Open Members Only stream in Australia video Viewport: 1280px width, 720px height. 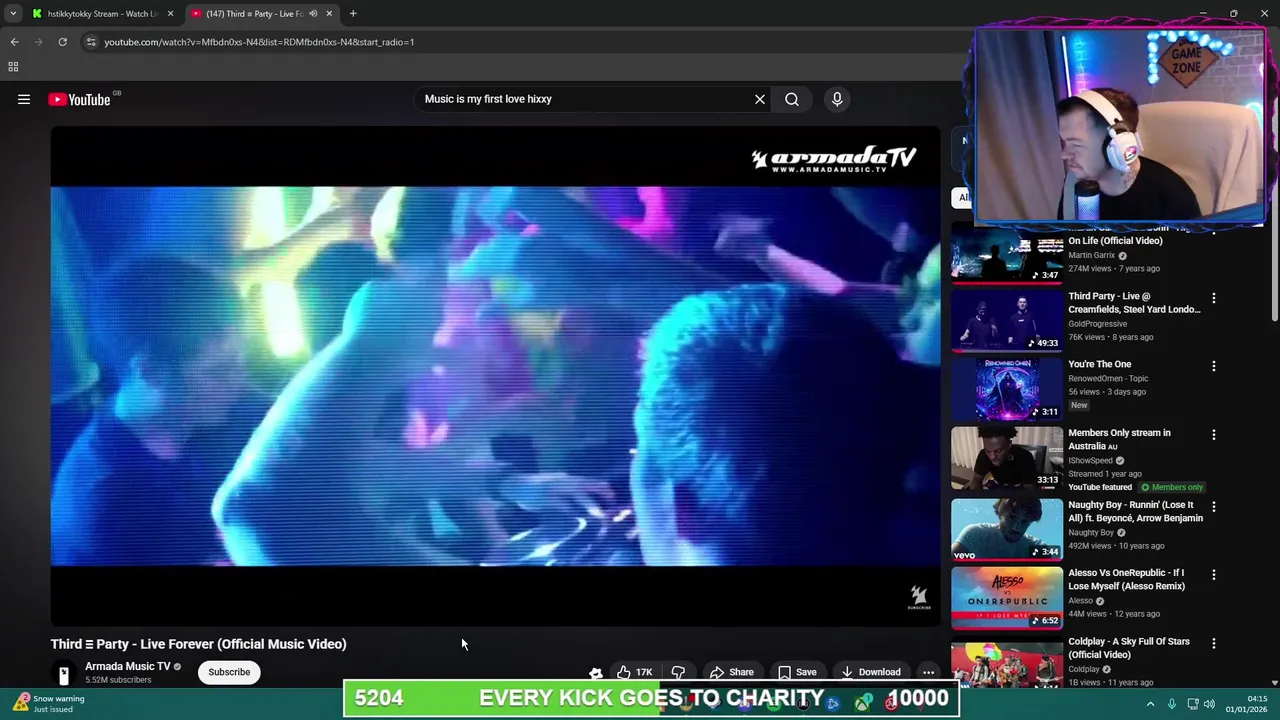pos(1119,439)
